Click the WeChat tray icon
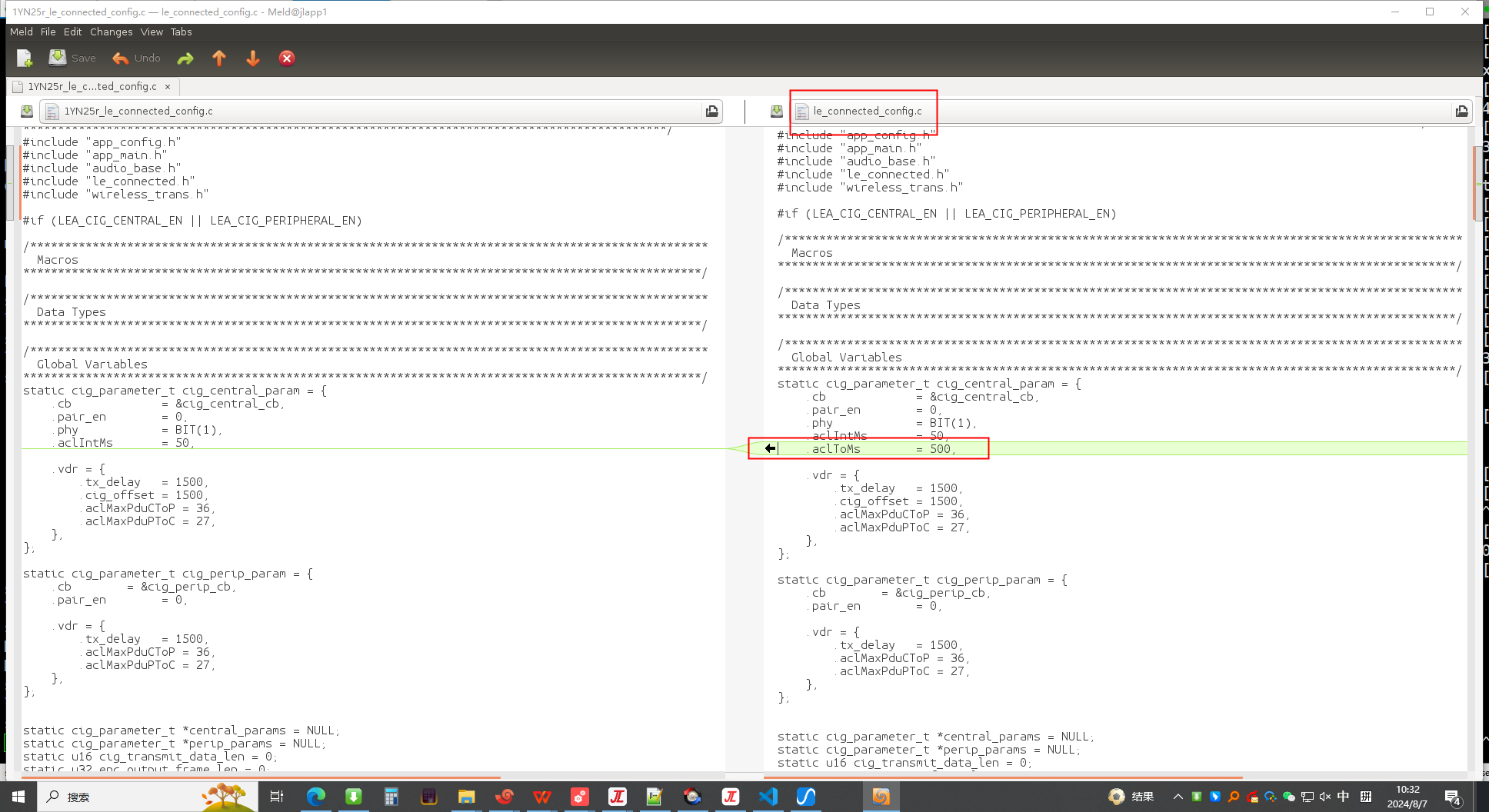The width and height of the screenshot is (1489, 812). pyautogui.click(x=1289, y=797)
